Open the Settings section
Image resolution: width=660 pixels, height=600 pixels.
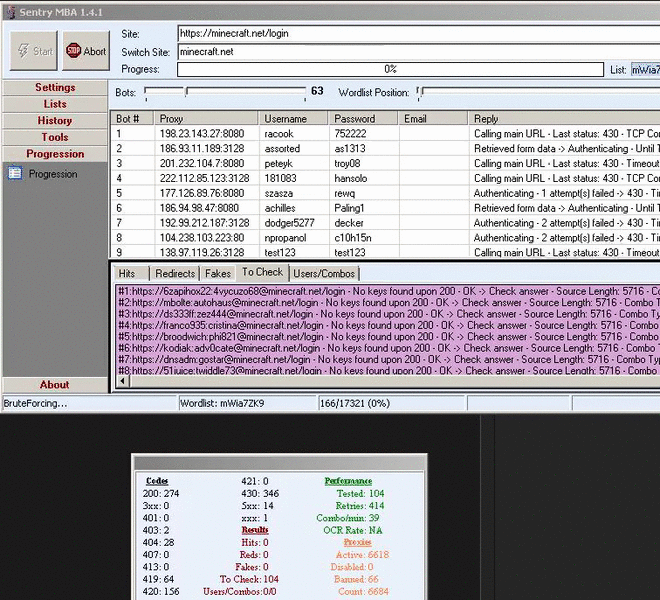pyautogui.click(x=55, y=87)
